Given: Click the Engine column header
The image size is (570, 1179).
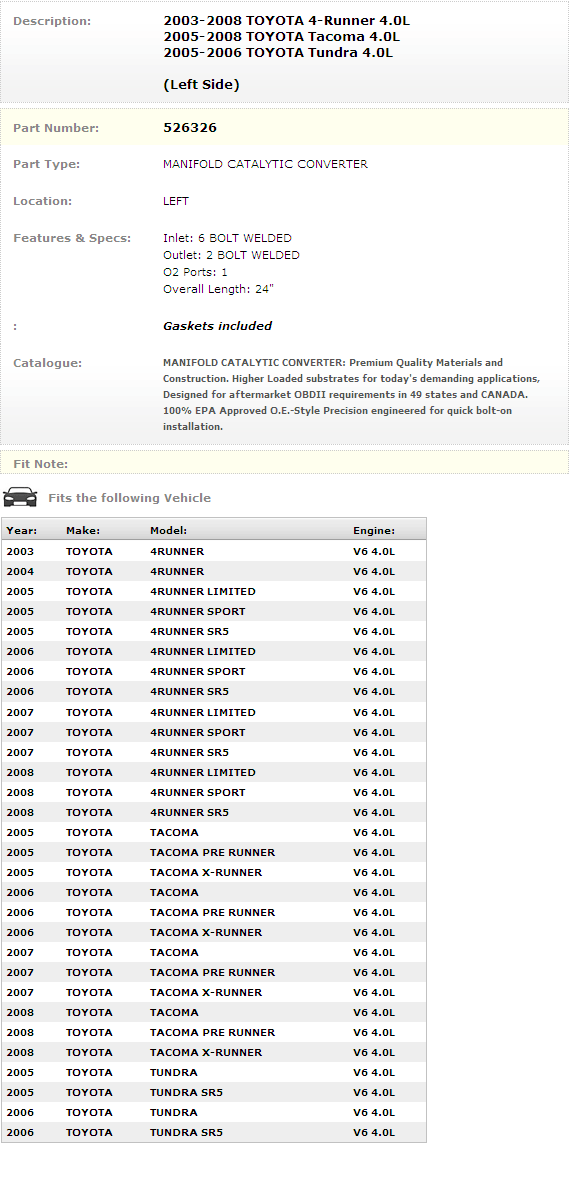Looking at the screenshot, I should tap(374, 530).
